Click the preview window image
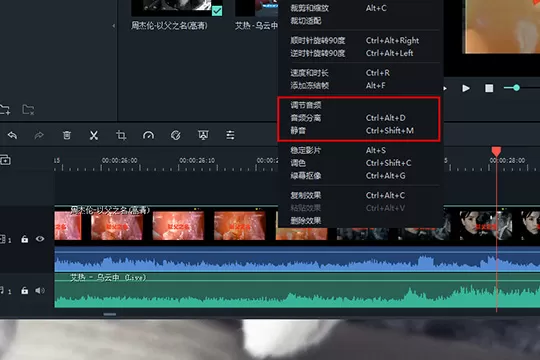Image resolution: width=540 pixels, height=360 pixels. click(502, 27)
